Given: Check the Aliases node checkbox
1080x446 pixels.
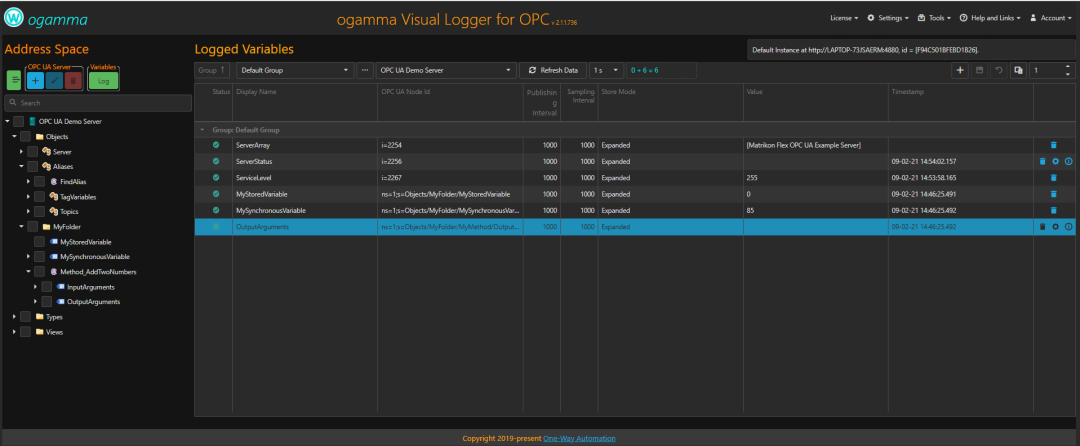Looking at the screenshot, I should point(32,167).
